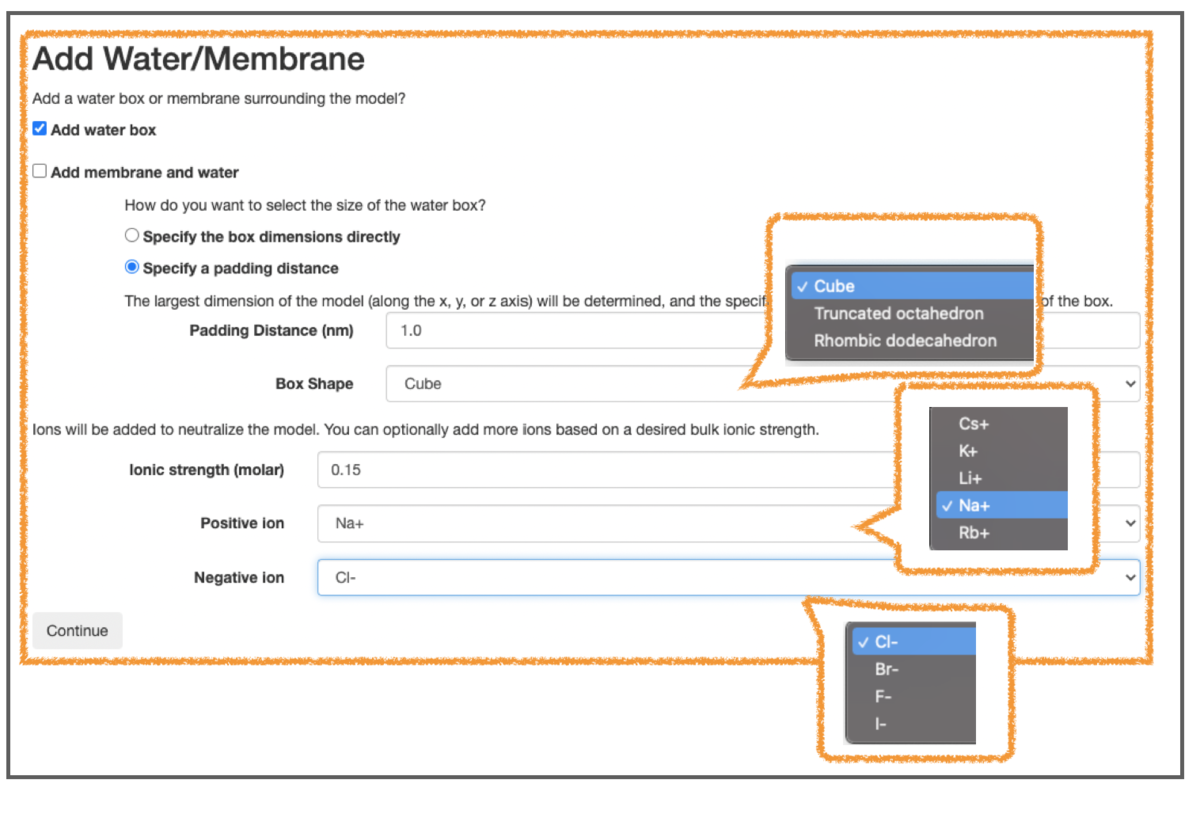The image size is (1200, 814).
Task: Pick Na+ from positive ion list
Action: point(1002,505)
